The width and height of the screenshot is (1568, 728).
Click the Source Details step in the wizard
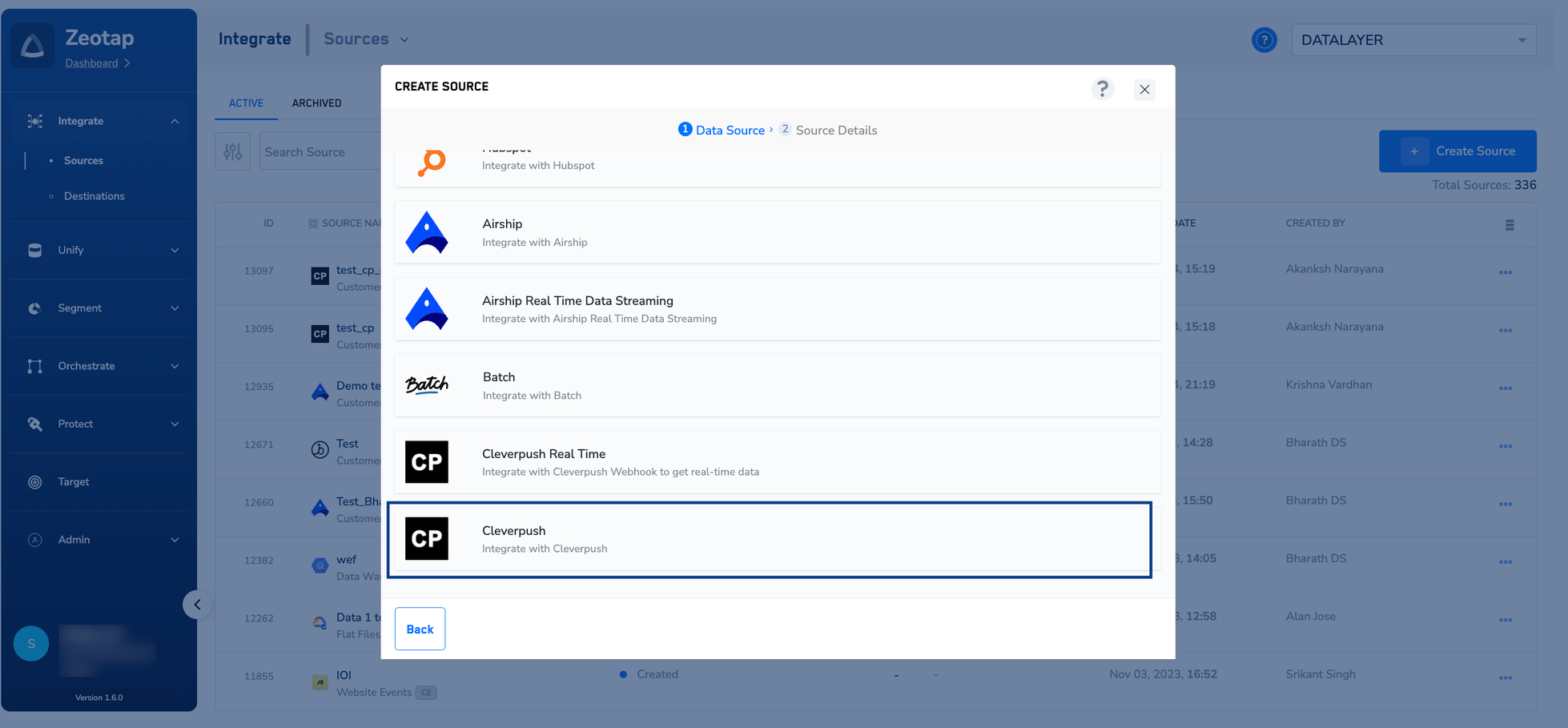pyautogui.click(x=828, y=130)
